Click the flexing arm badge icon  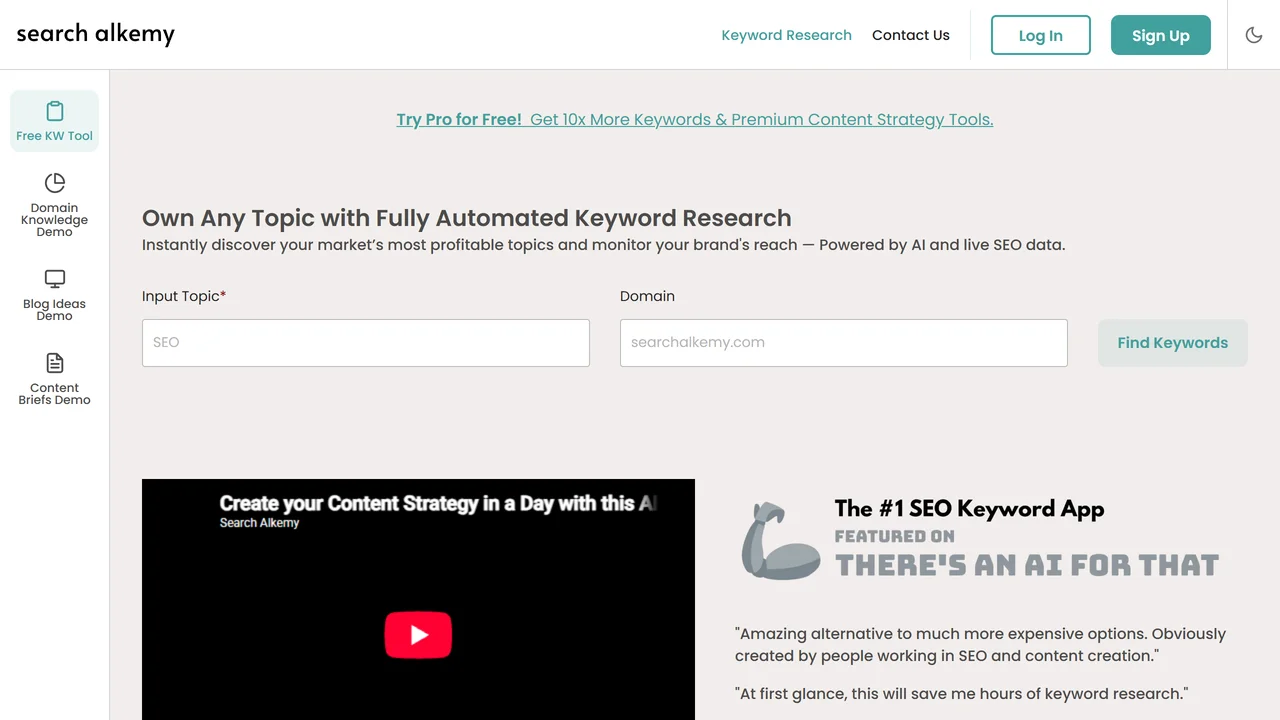point(779,541)
